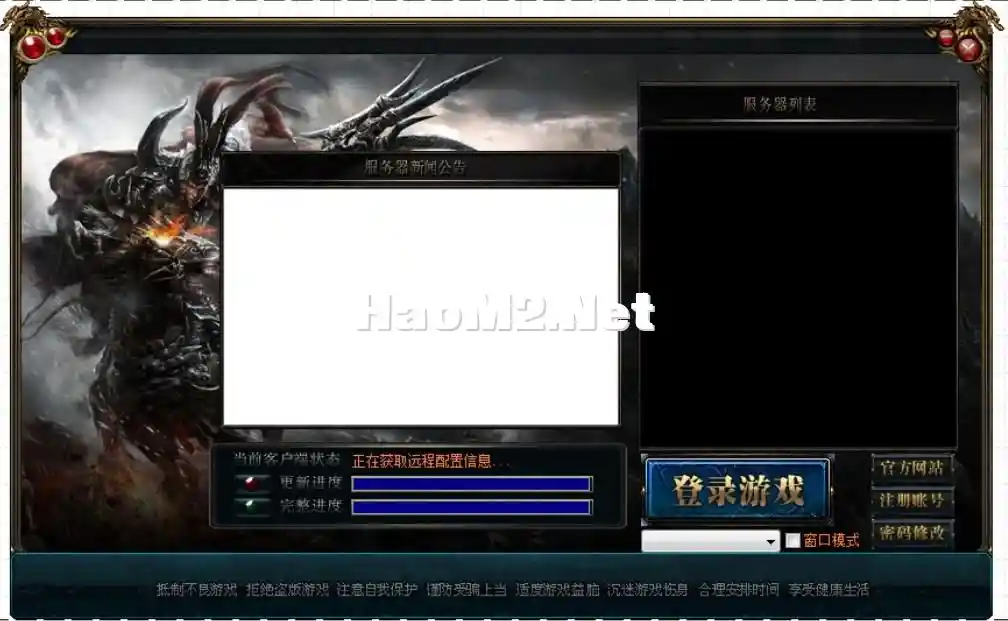Click the 沉迷游戏伤身 footer text
1008x621 pixels.
coord(647,590)
